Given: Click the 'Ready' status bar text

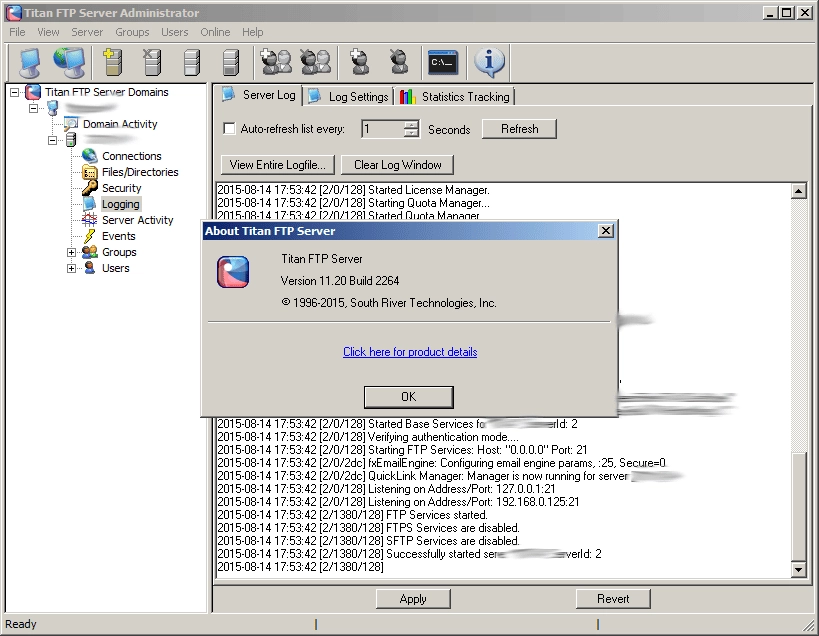Looking at the screenshot, I should point(21,624).
